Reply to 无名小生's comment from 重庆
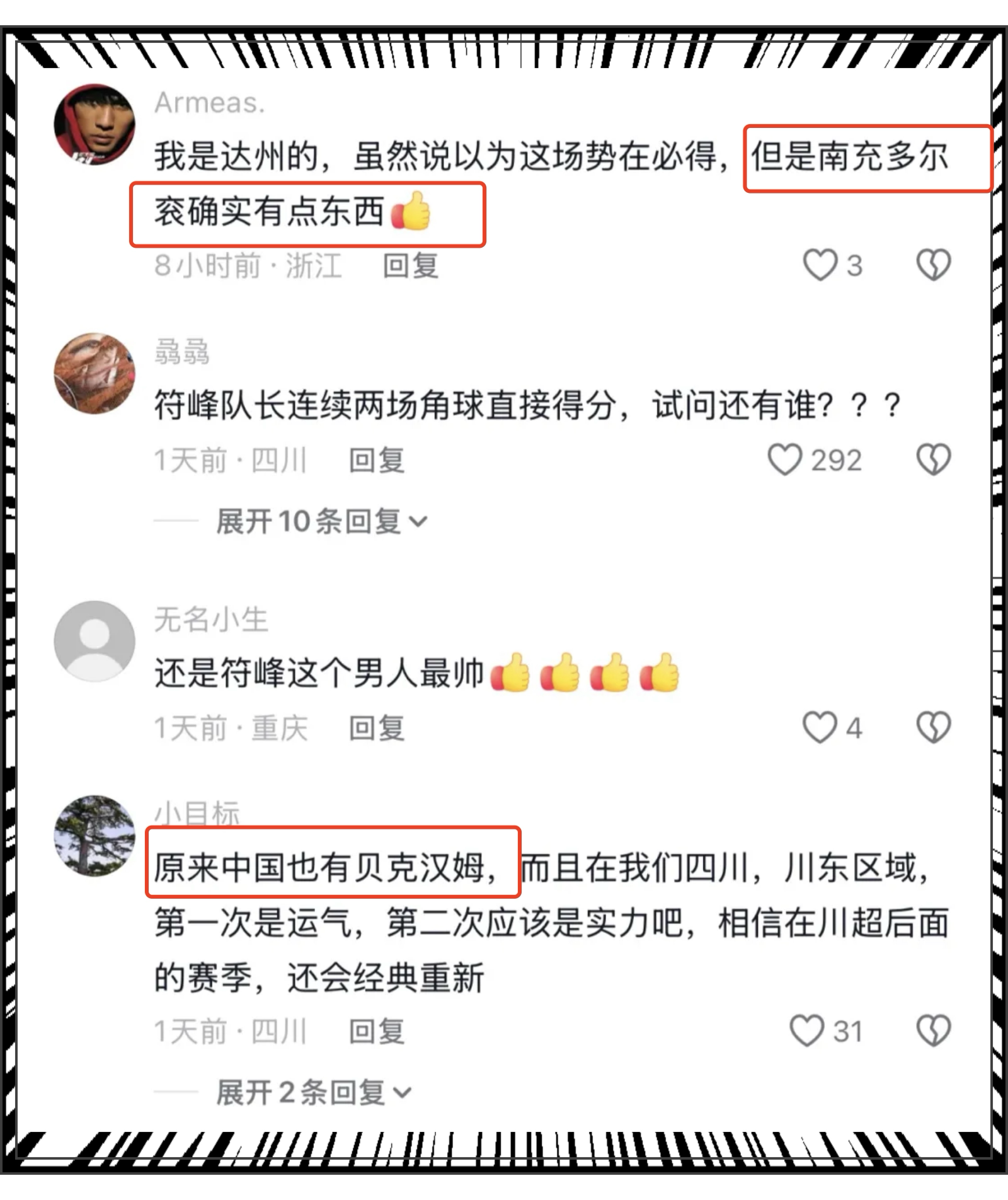Screen dimensions: 1008x1200 [x=377, y=728]
